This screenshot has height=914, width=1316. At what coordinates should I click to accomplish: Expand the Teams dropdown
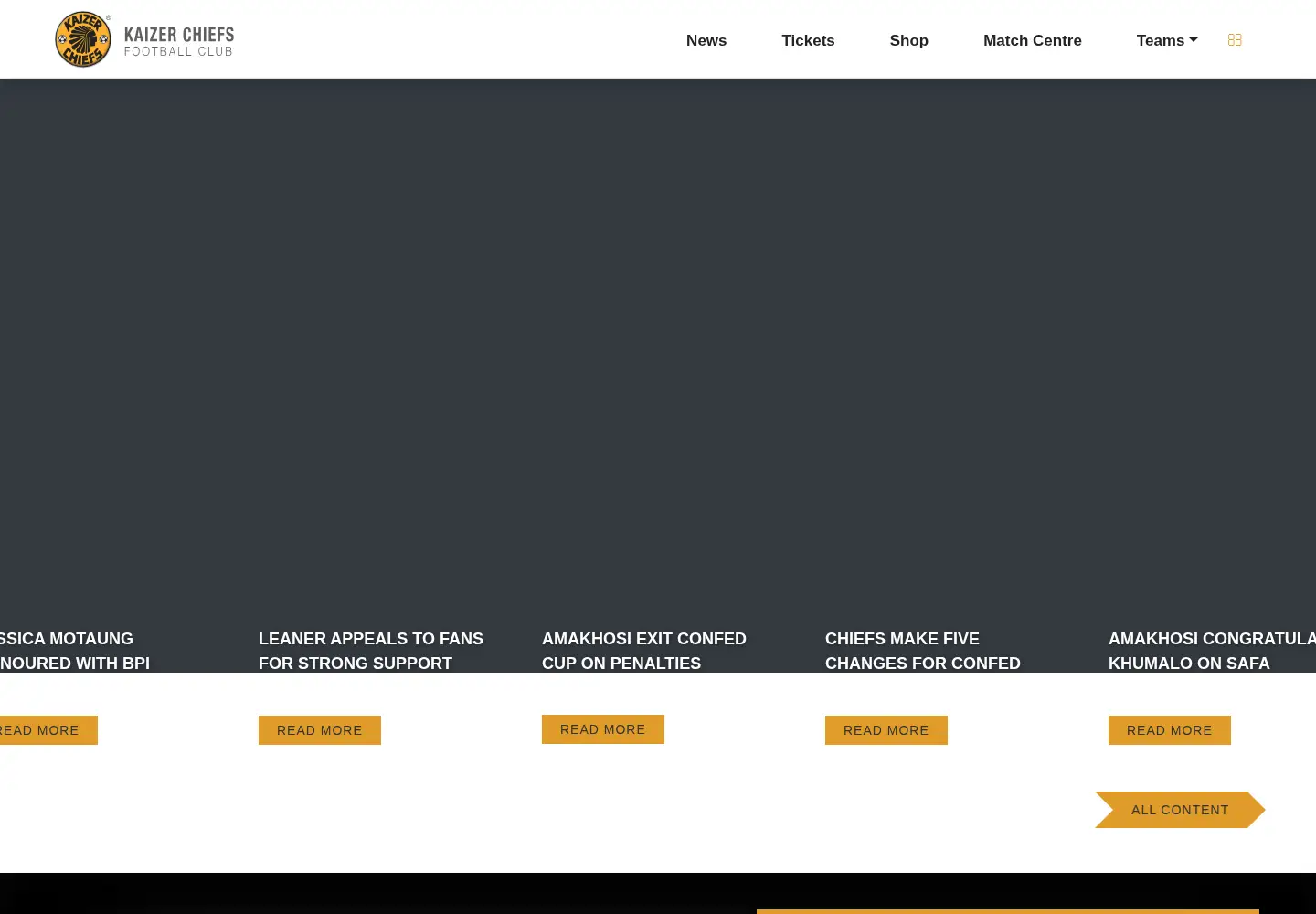[1167, 40]
